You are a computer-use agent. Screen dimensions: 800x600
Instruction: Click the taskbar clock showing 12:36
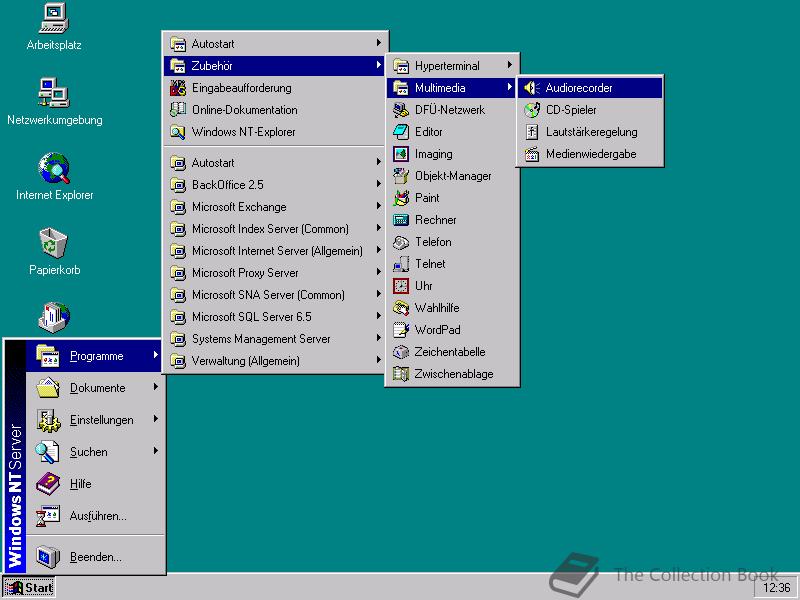[776, 588]
